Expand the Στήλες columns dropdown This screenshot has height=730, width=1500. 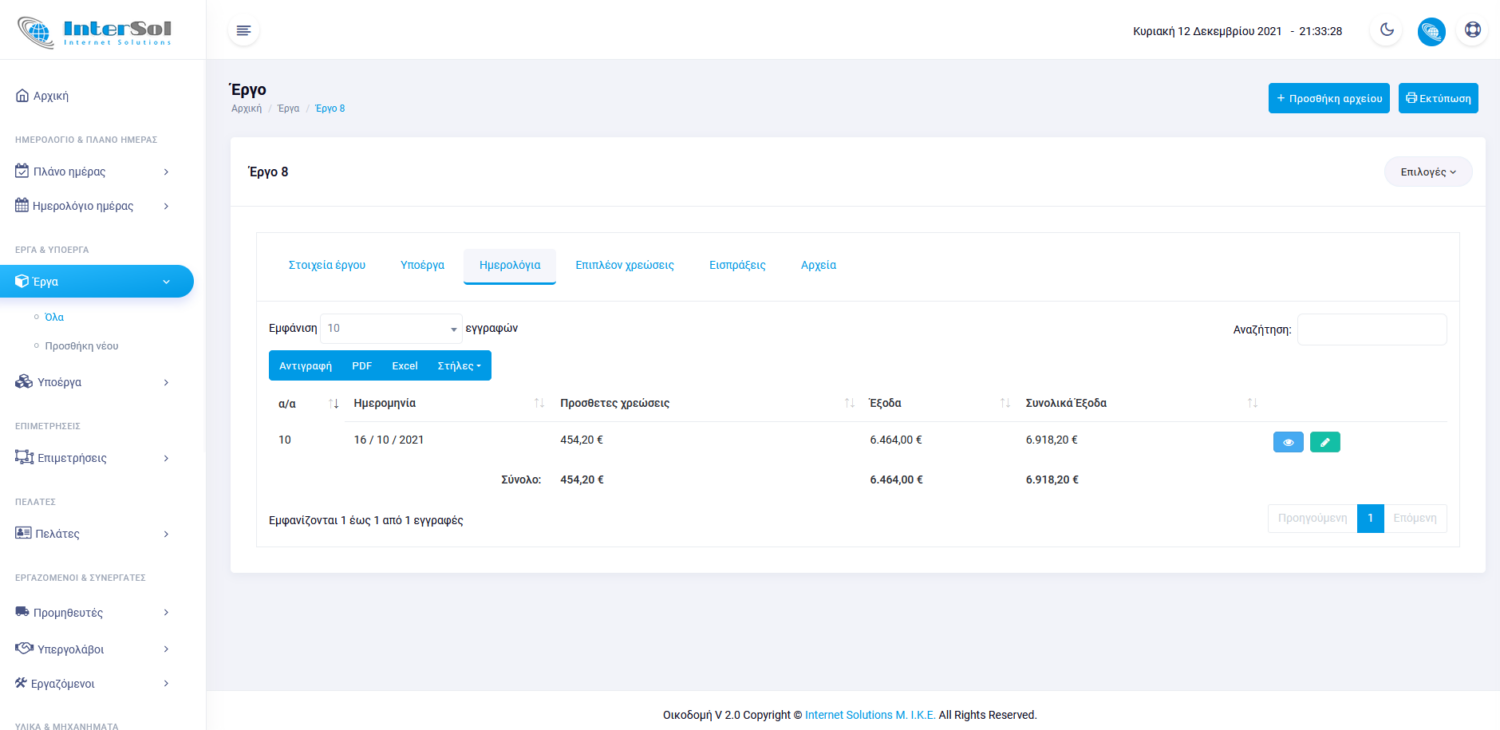(459, 366)
